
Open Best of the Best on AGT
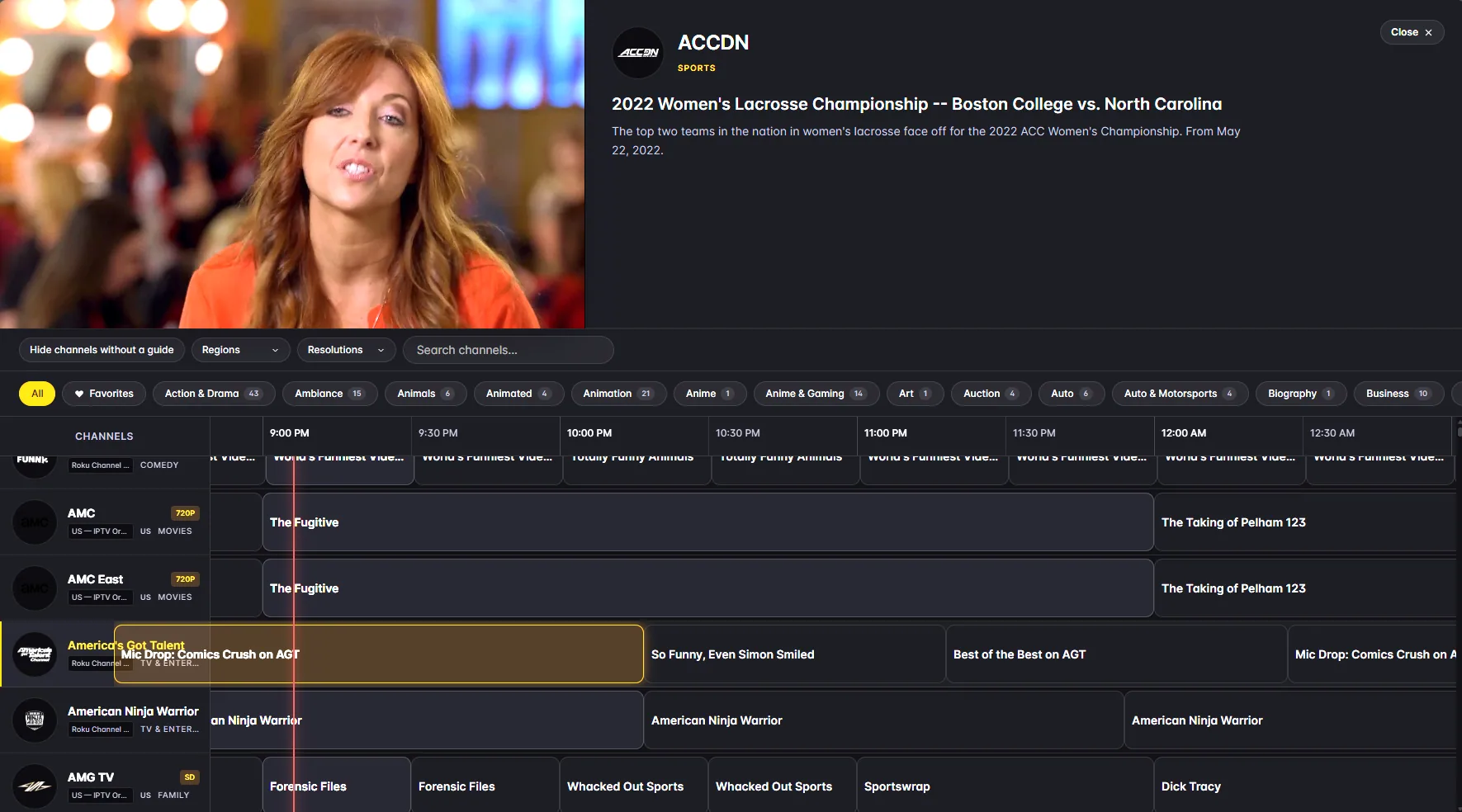click(x=1116, y=654)
